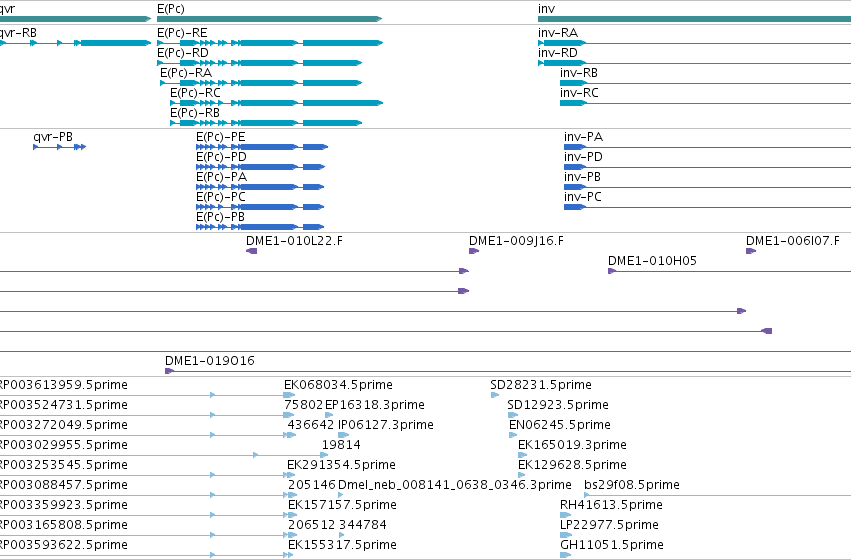Select the E(Pc)-RB transcript

click(x=266, y=123)
